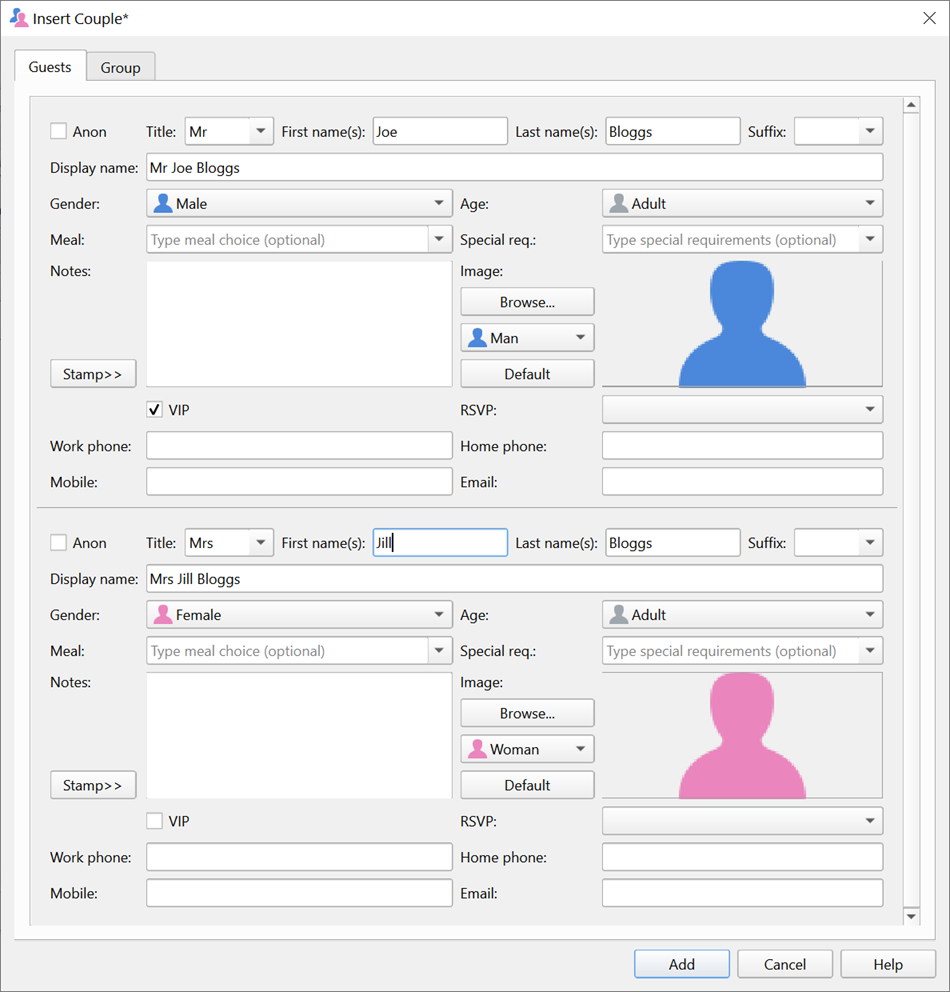Viewport: 950px width, 992px height.
Task: Open the Male gender dropdown
Action: click(299, 203)
